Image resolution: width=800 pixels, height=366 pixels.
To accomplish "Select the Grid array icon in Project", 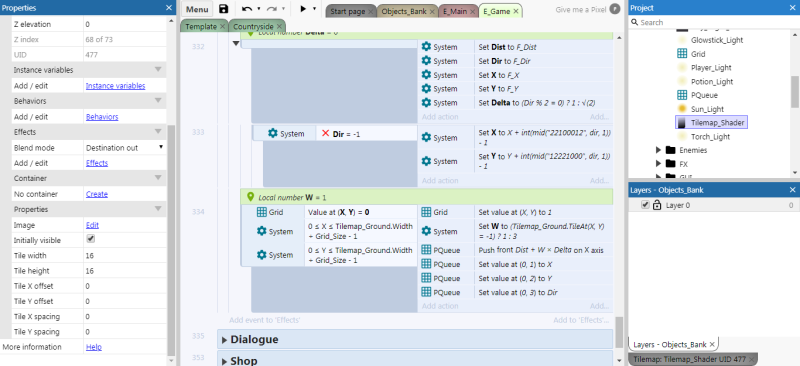I will click(682, 54).
